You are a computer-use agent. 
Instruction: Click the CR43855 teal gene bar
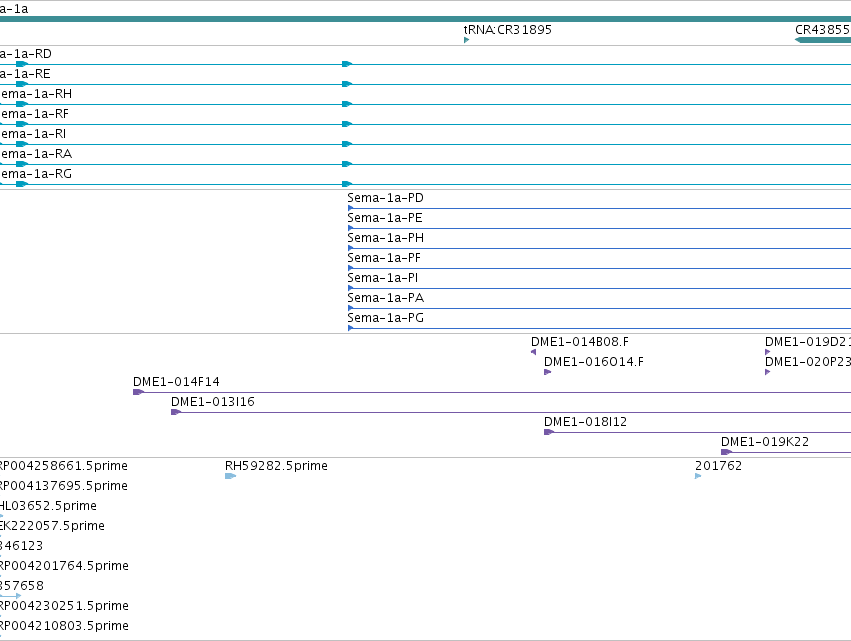[823, 40]
